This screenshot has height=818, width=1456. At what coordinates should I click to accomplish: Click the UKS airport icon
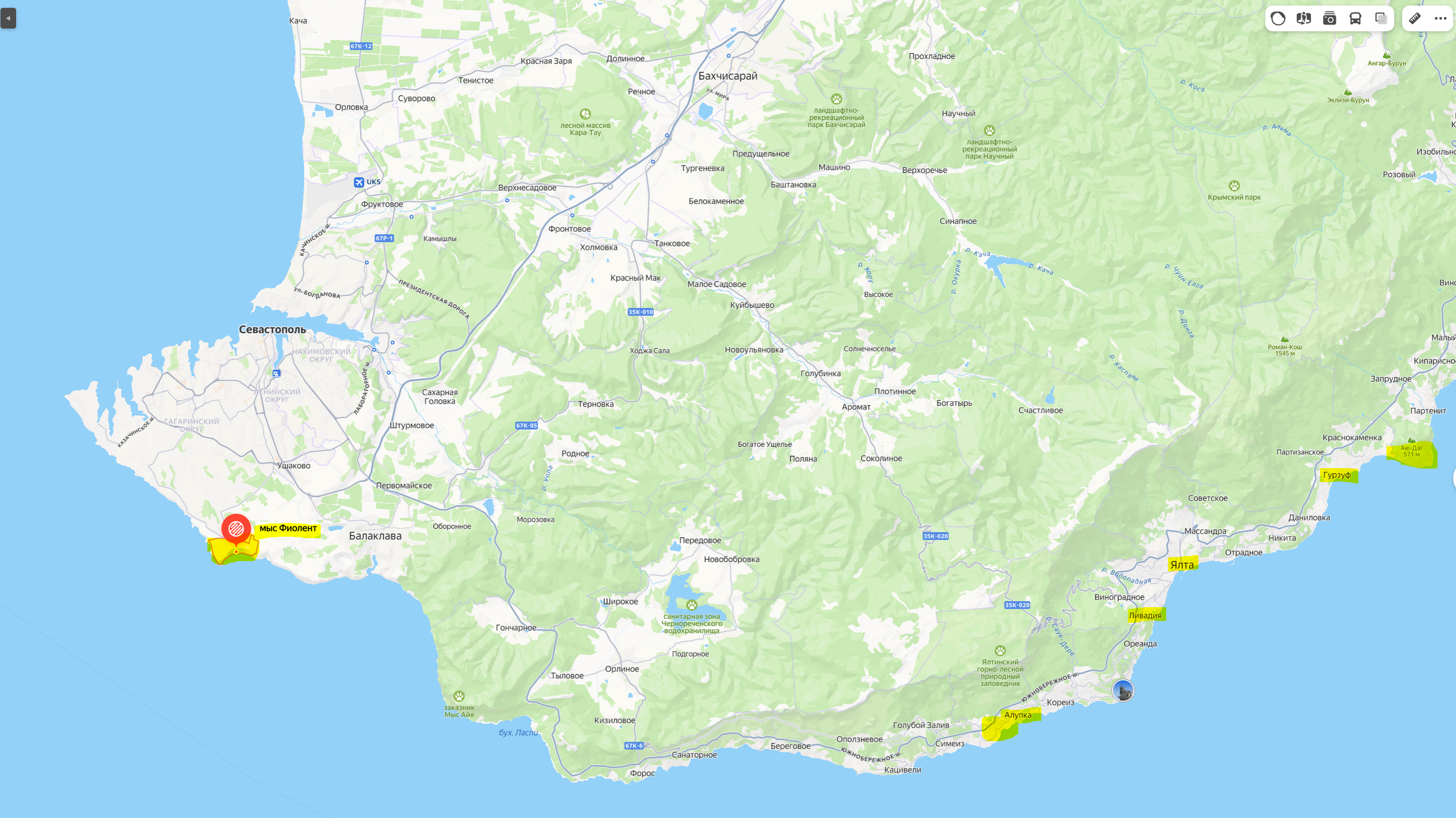click(359, 182)
